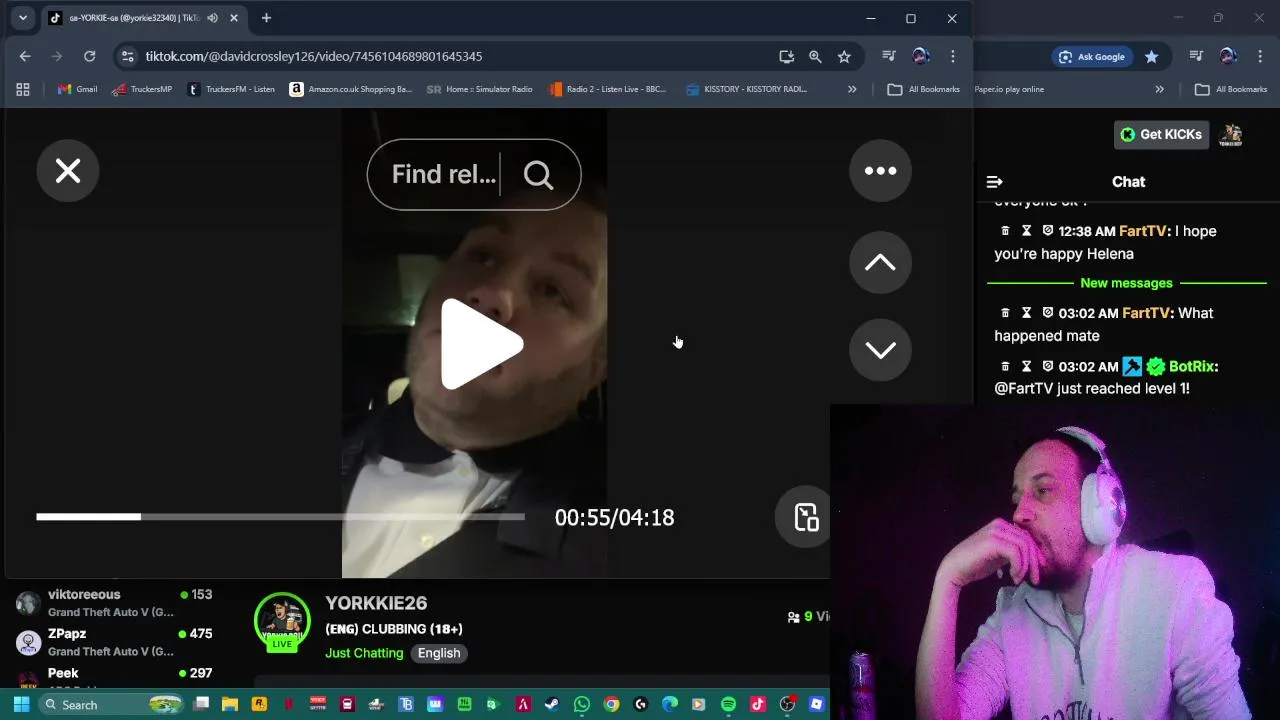Open the TruckersMP bookmark
Image resolution: width=1280 pixels, height=720 pixels.
click(x=142, y=89)
